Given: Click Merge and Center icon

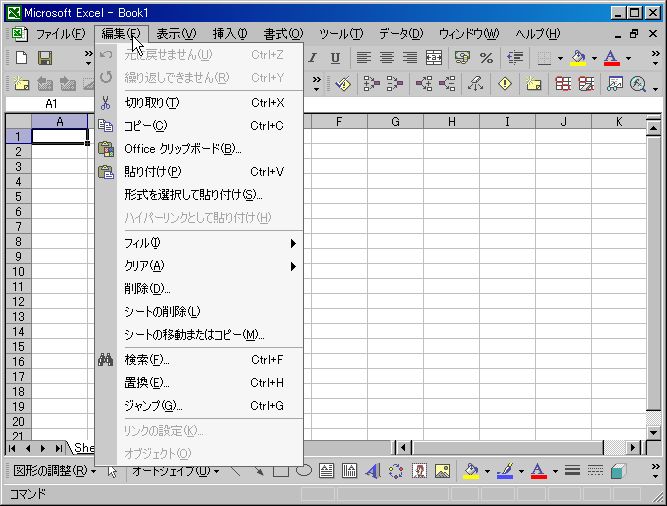Looking at the screenshot, I should click(x=433, y=57).
